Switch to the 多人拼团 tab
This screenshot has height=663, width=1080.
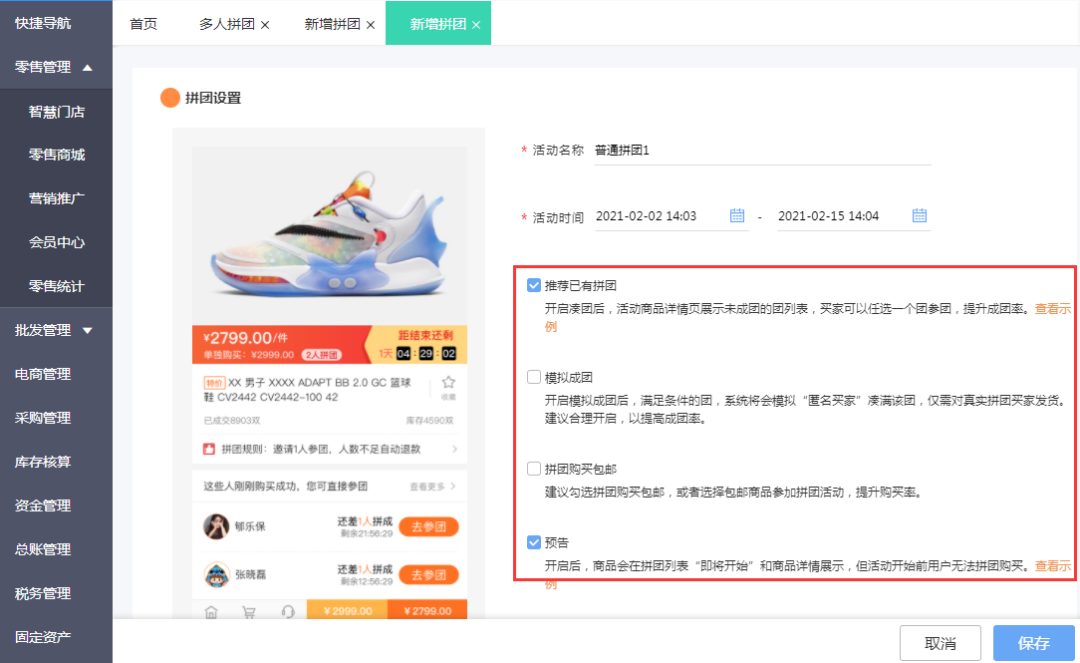(x=229, y=23)
